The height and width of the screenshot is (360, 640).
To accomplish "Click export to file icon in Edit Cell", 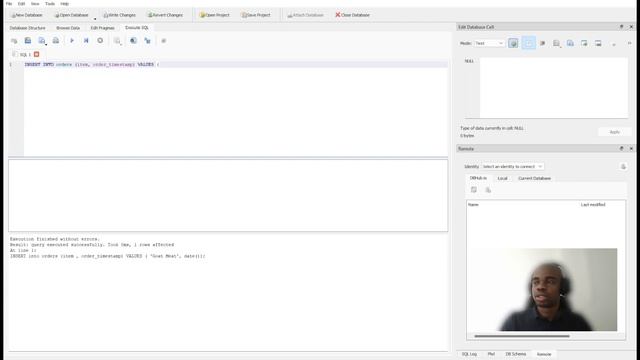I will click(x=584, y=43).
